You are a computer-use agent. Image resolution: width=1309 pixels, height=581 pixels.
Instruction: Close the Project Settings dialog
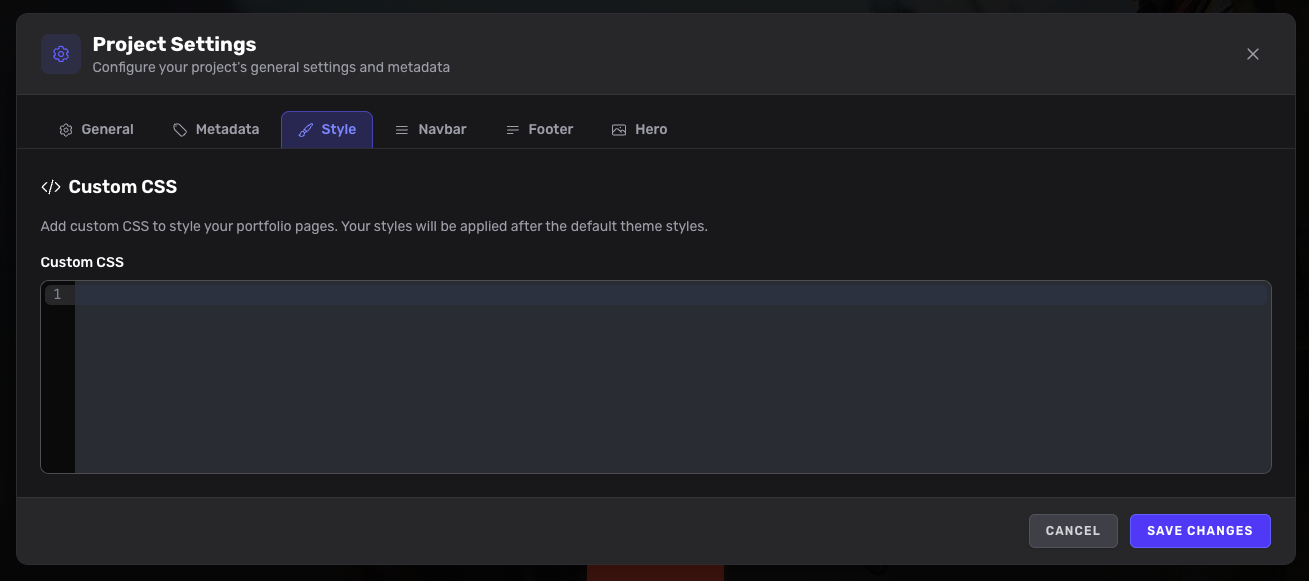(x=1252, y=54)
